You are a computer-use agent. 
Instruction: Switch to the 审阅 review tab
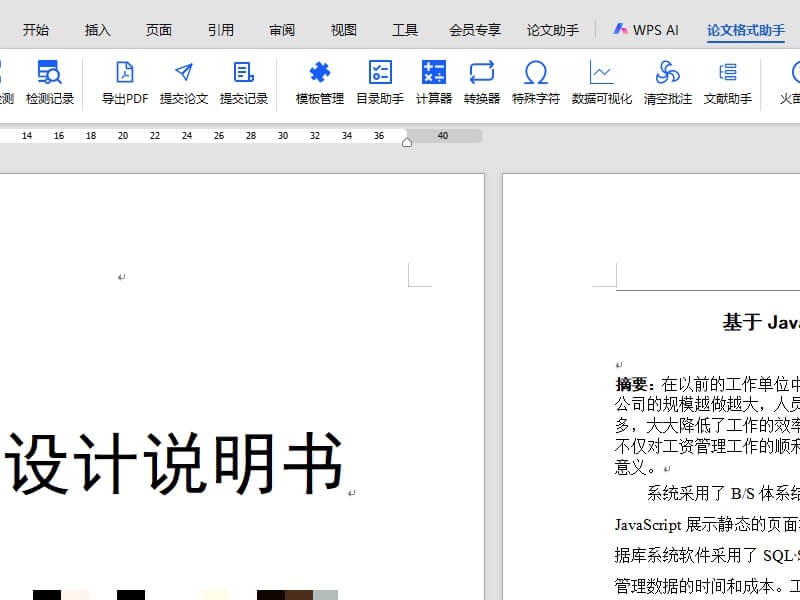click(x=281, y=29)
